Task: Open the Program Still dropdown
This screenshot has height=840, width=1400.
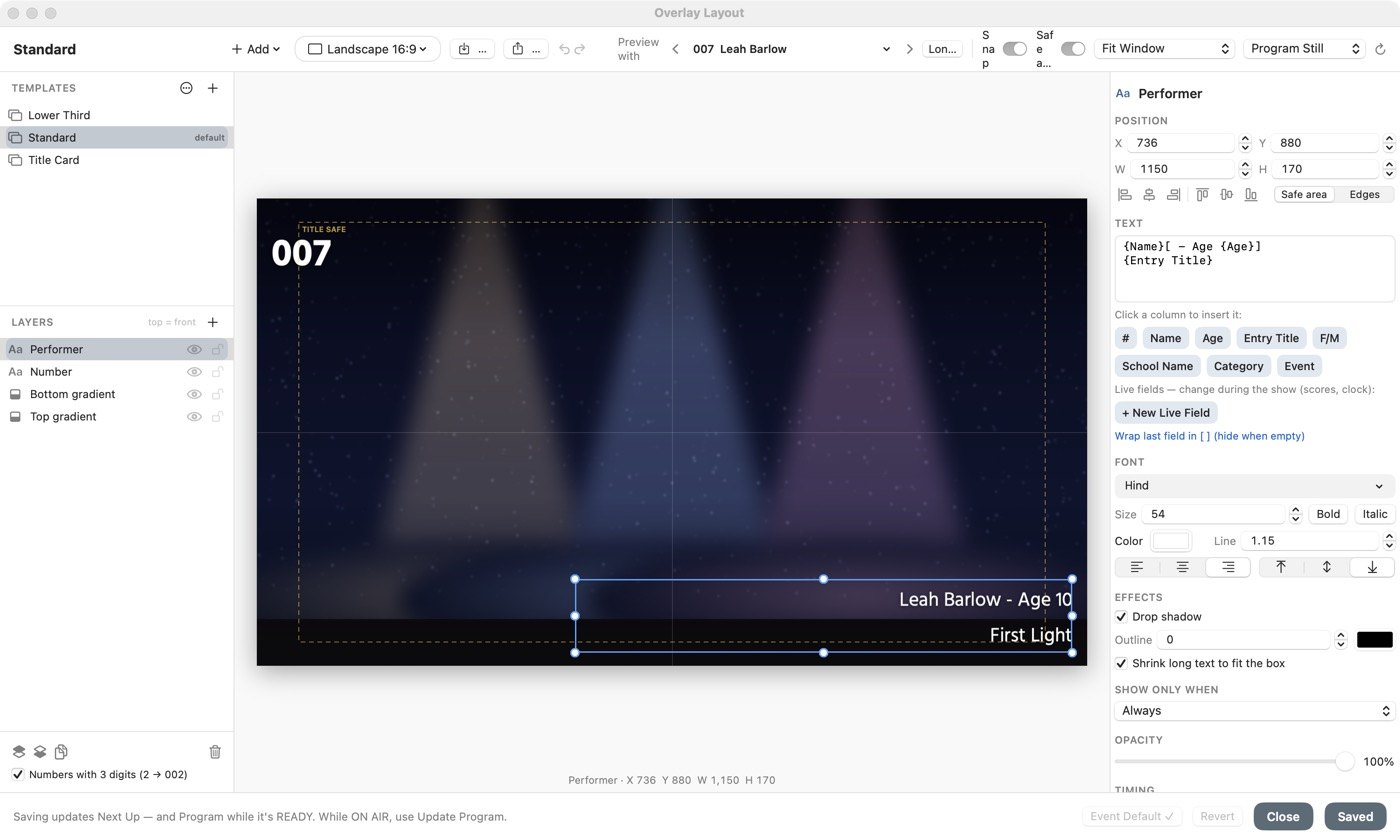Action: 1304,49
